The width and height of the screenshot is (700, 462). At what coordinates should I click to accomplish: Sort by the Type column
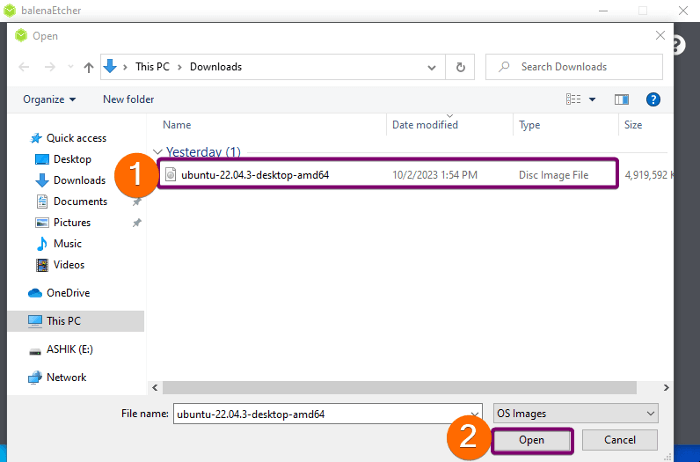point(529,125)
